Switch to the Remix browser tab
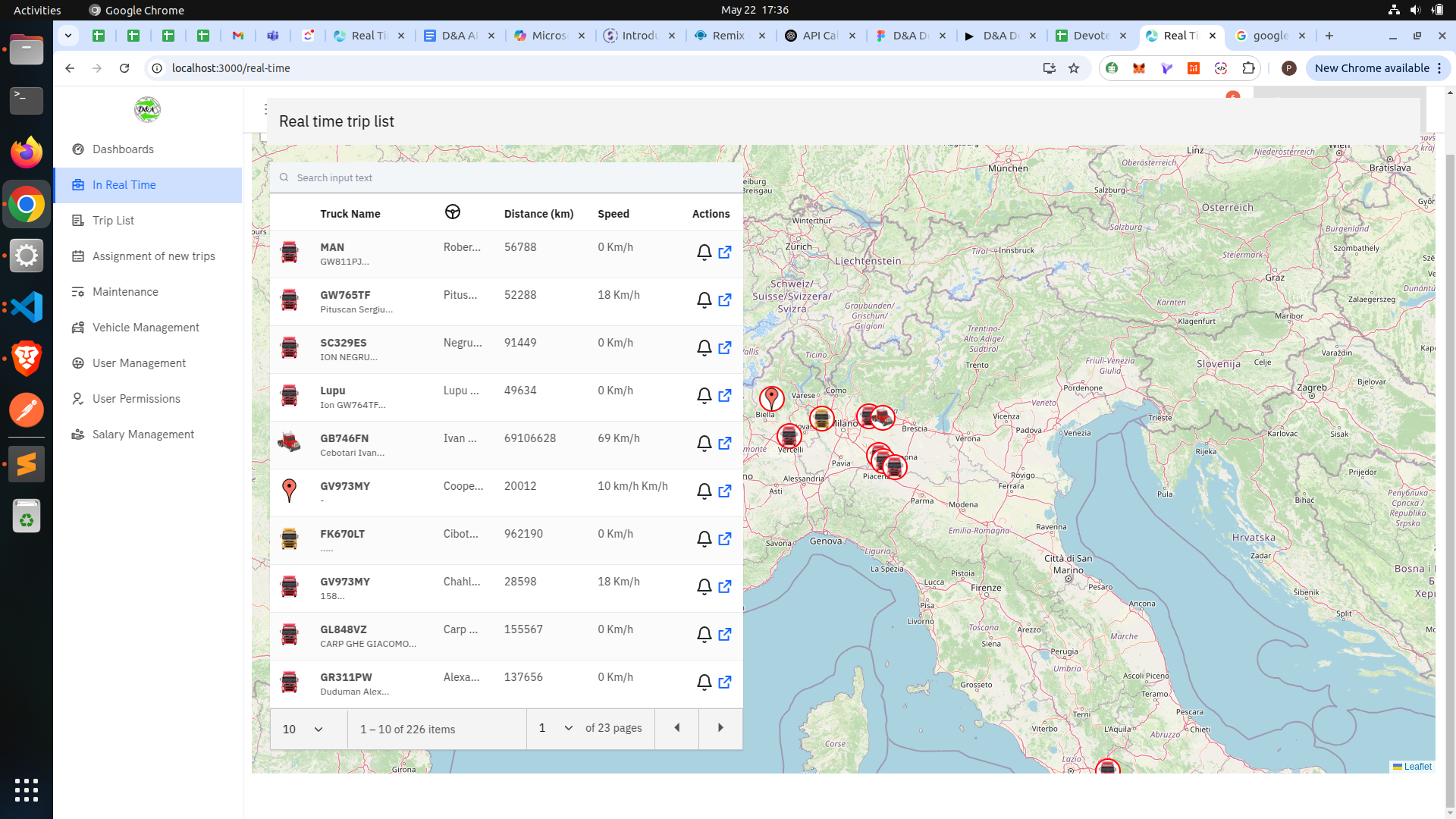Screen dimensions: 1456x819 [x=728, y=36]
